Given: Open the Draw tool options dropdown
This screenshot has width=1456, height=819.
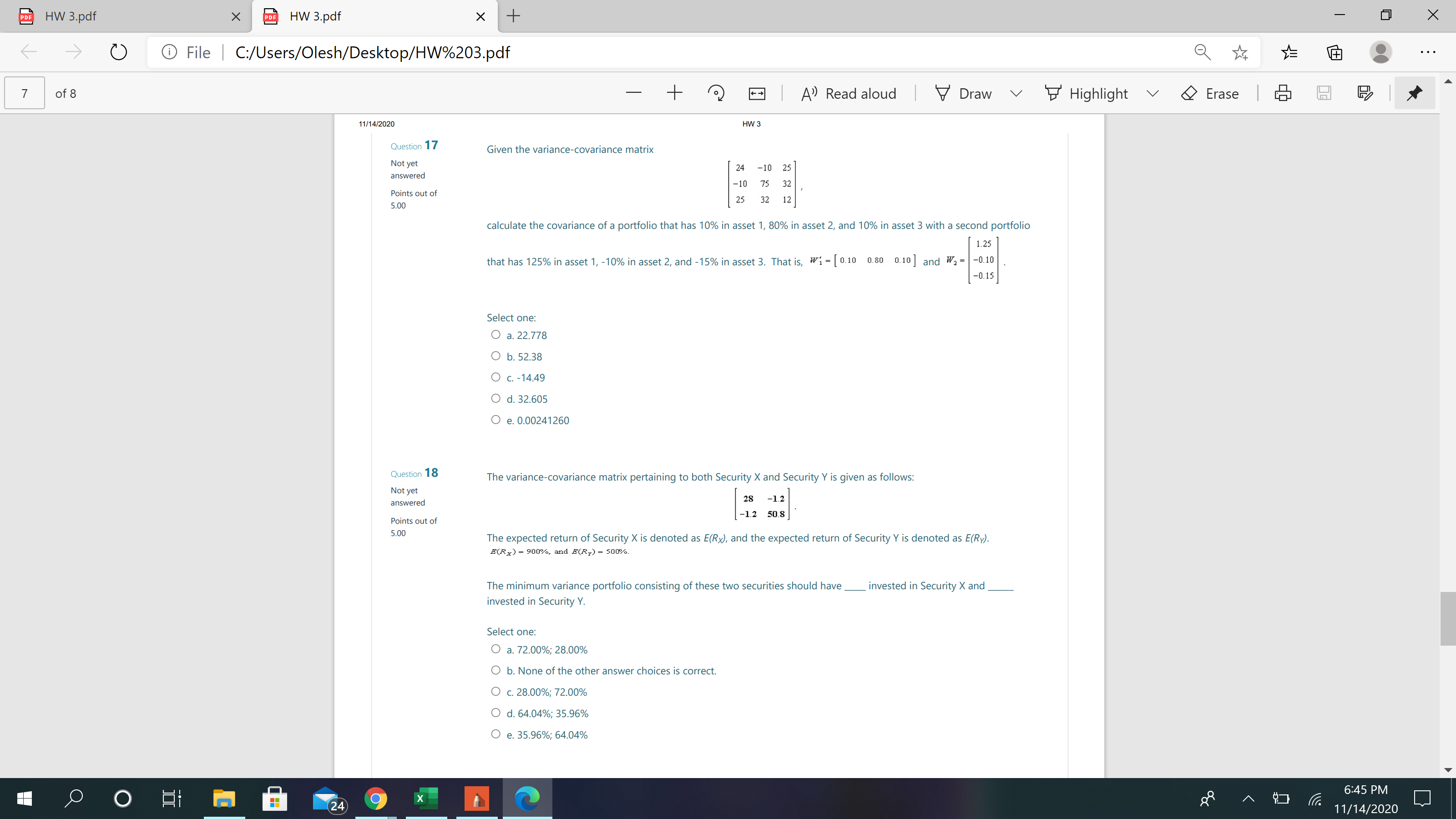Looking at the screenshot, I should point(1016,93).
